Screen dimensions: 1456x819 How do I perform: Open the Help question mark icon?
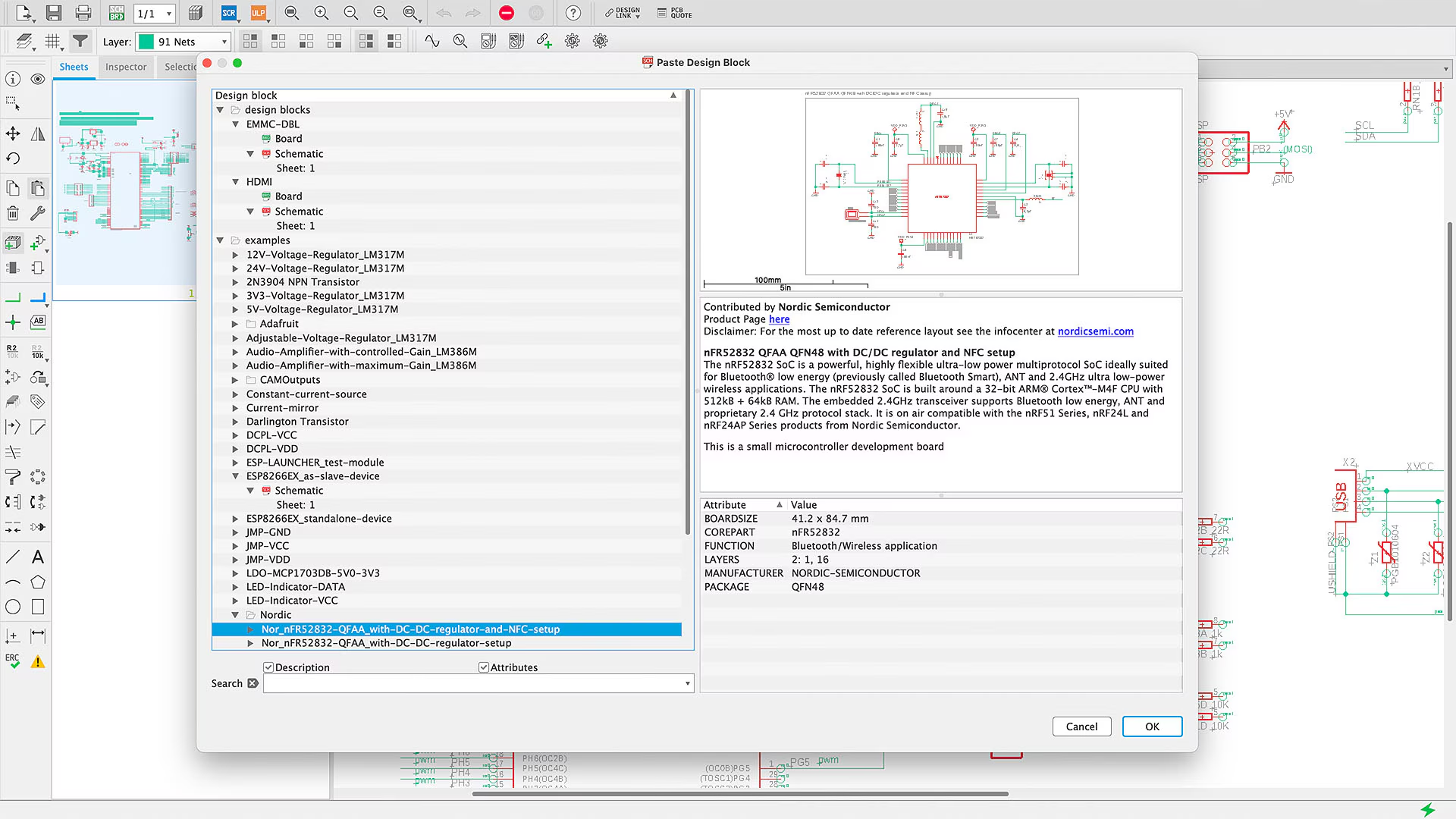[x=573, y=13]
